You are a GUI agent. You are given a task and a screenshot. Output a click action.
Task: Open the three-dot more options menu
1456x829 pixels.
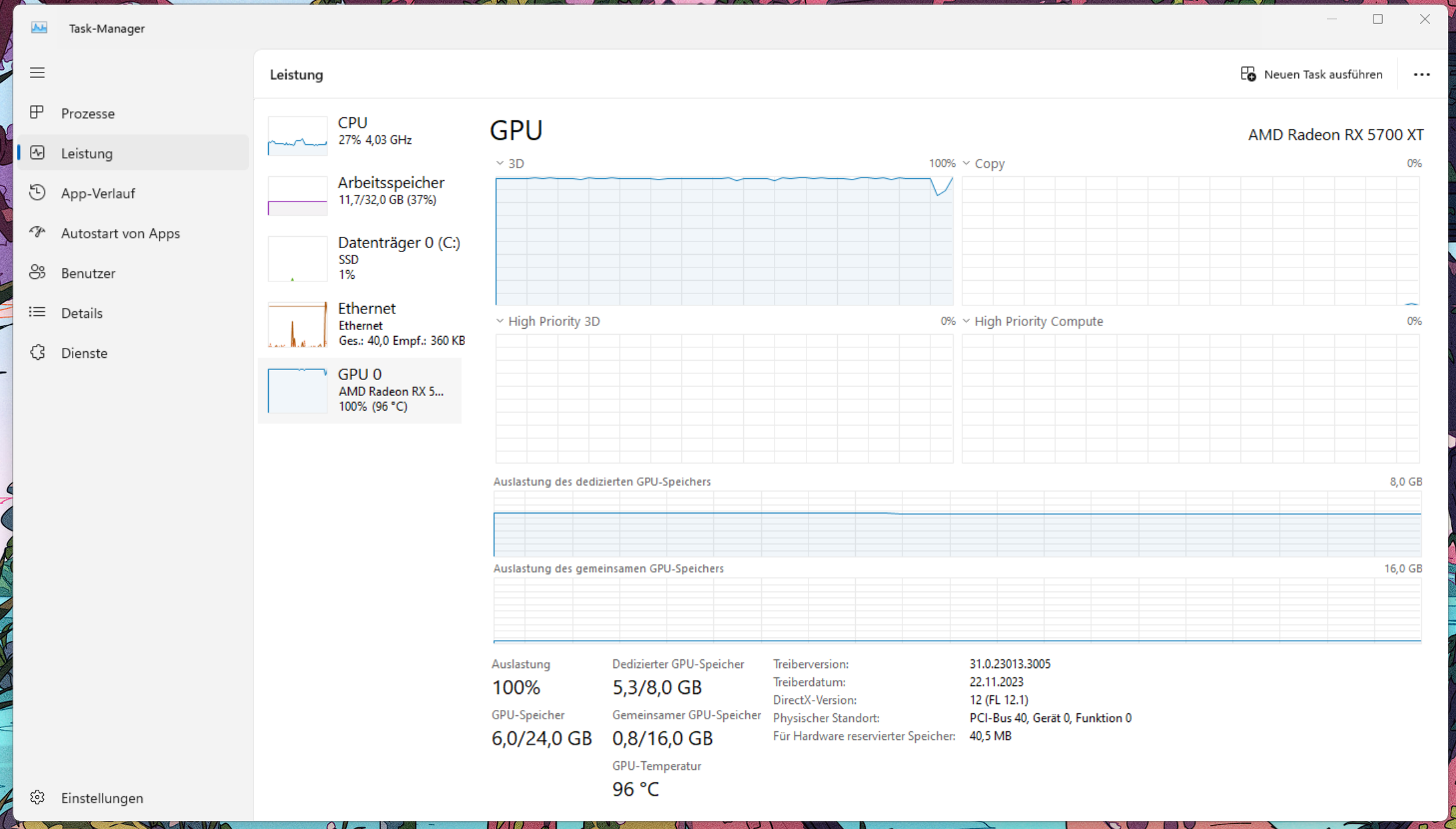1421,75
